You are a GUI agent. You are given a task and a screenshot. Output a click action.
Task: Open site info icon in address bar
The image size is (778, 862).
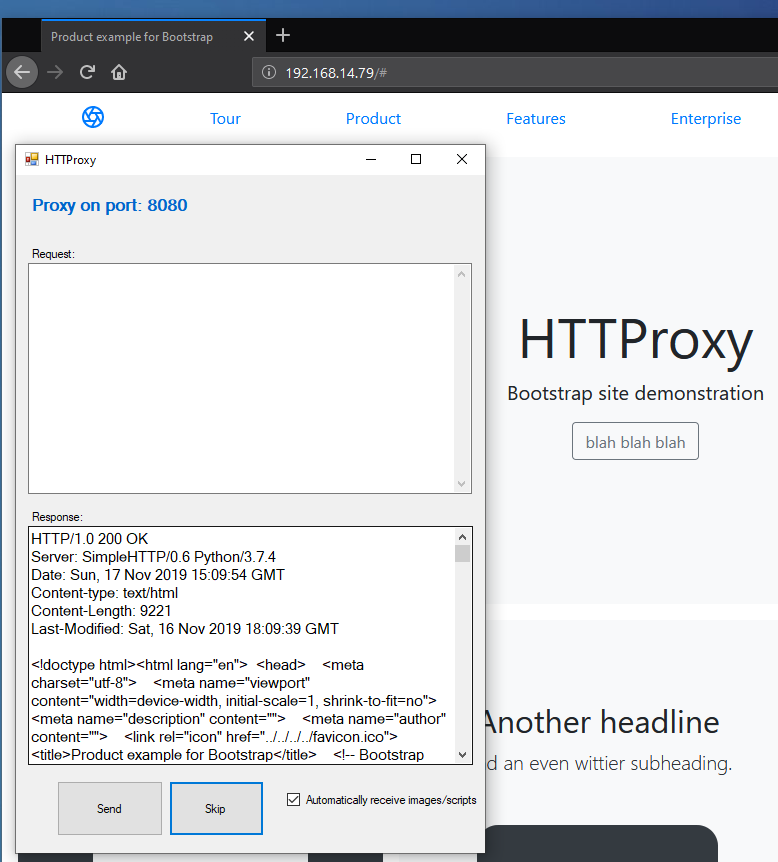269,72
